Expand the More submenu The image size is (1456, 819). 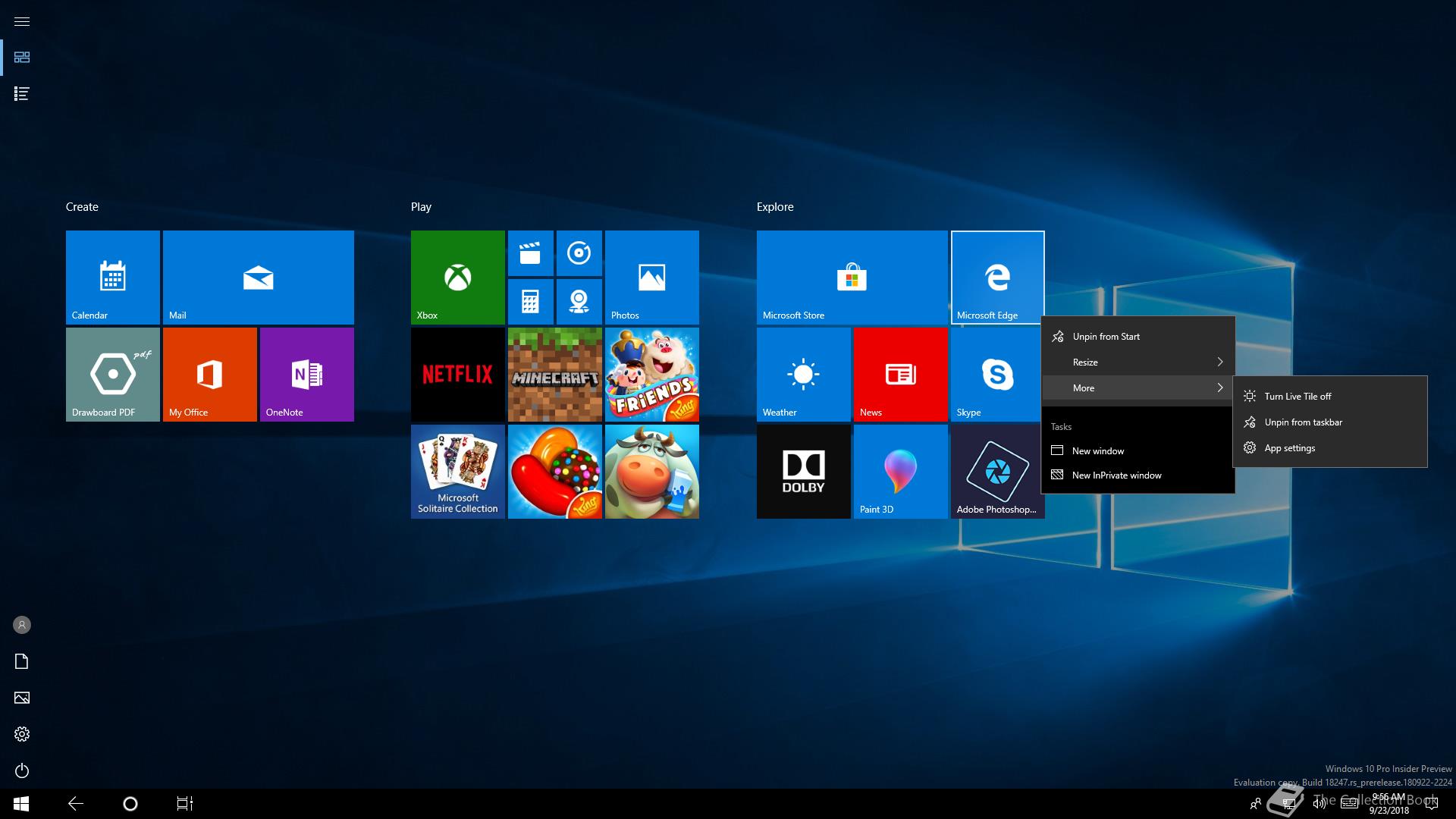(1138, 388)
